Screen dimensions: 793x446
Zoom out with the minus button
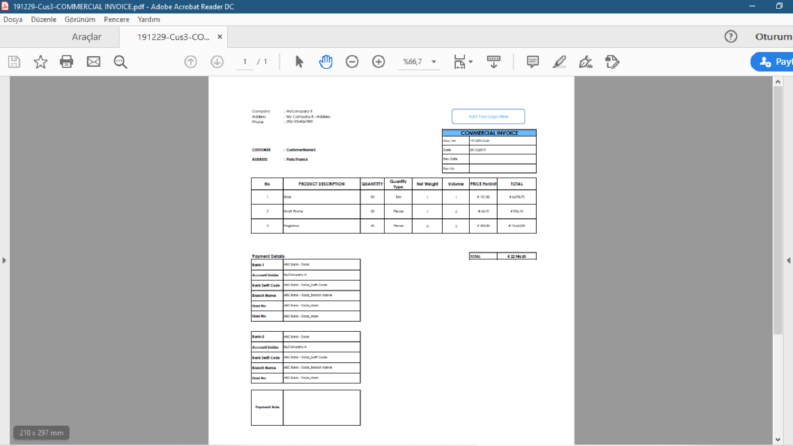(x=352, y=62)
